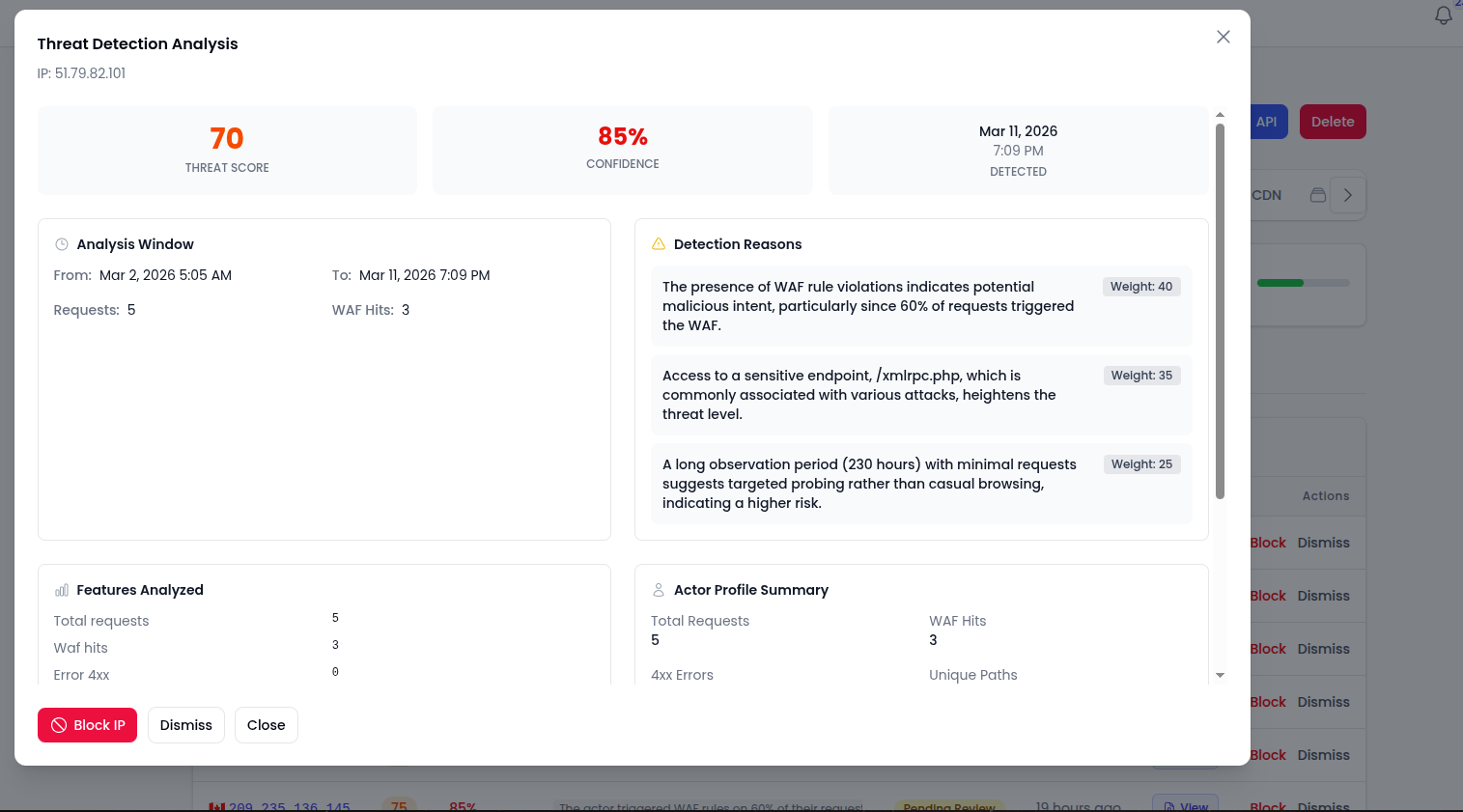This screenshot has height=812, width=1463.
Task: Click the green progress bar in the background
Action: [1303, 283]
